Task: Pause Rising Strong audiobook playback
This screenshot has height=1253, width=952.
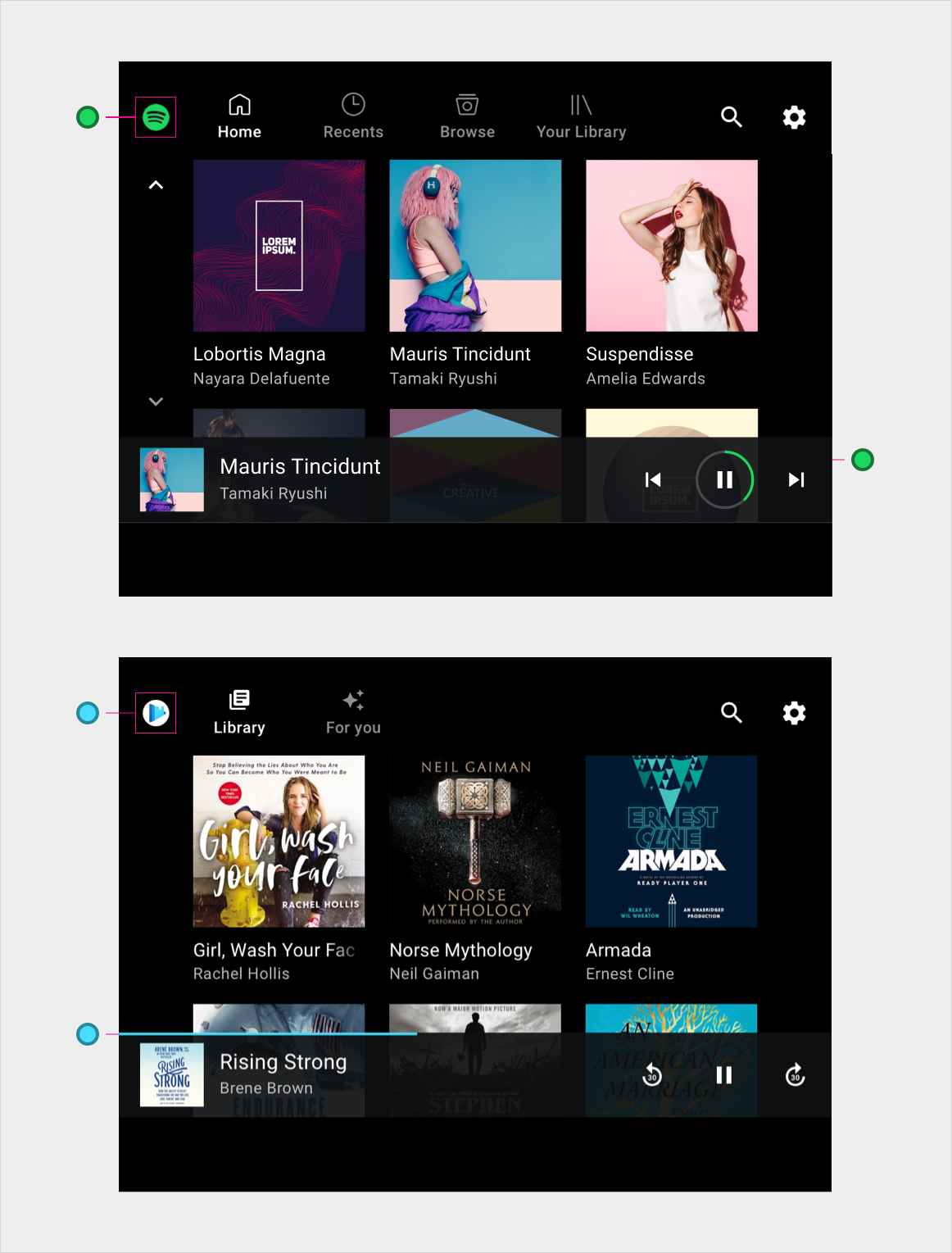Action: [x=724, y=1075]
